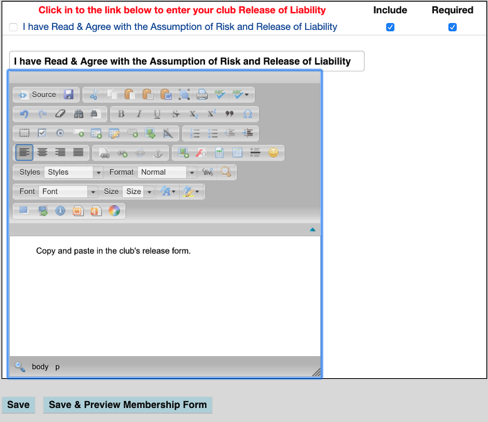This screenshot has width=488, height=422.
Task: Click the eraser Remove Format icon
Action: pos(60,114)
